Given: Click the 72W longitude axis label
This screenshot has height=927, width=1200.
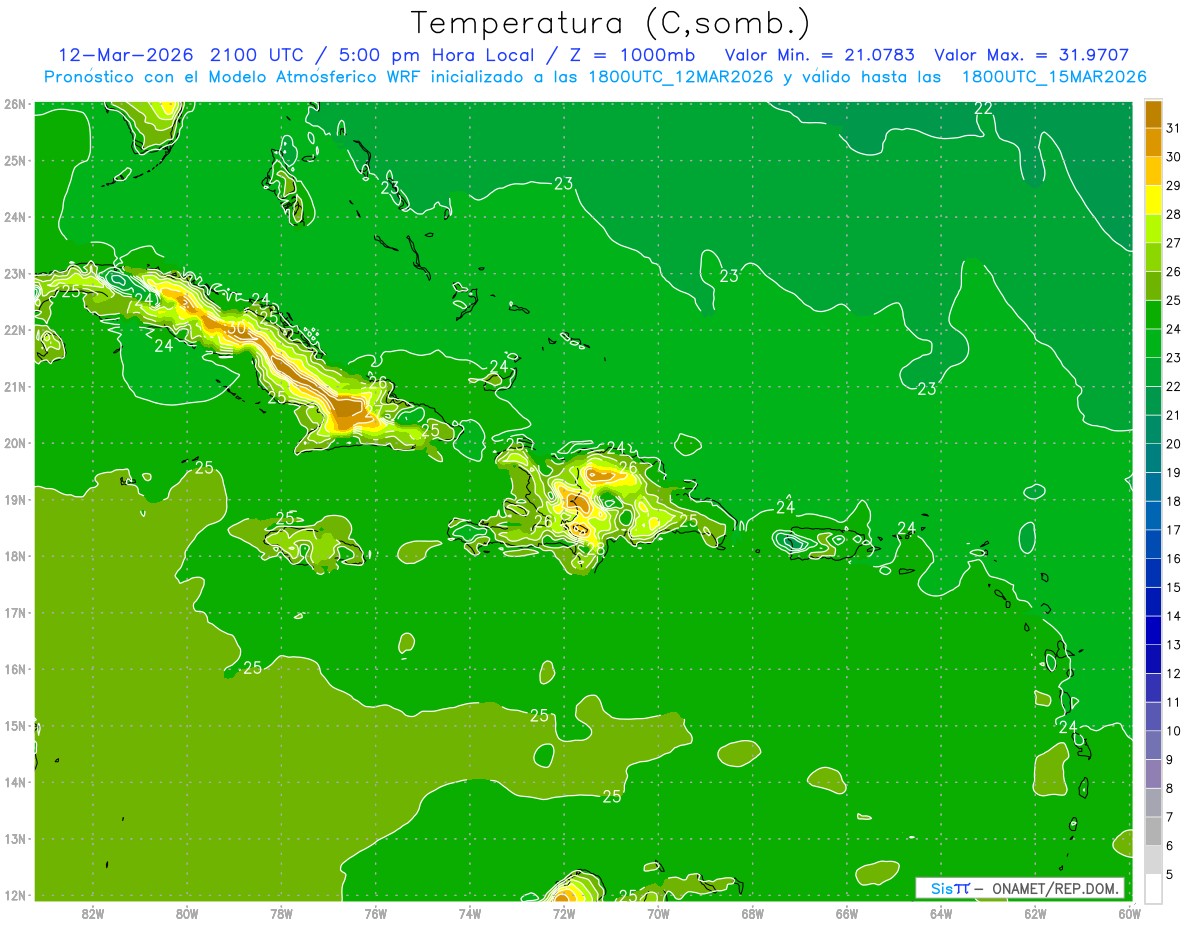Looking at the screenshot, I should pos(564,914).
